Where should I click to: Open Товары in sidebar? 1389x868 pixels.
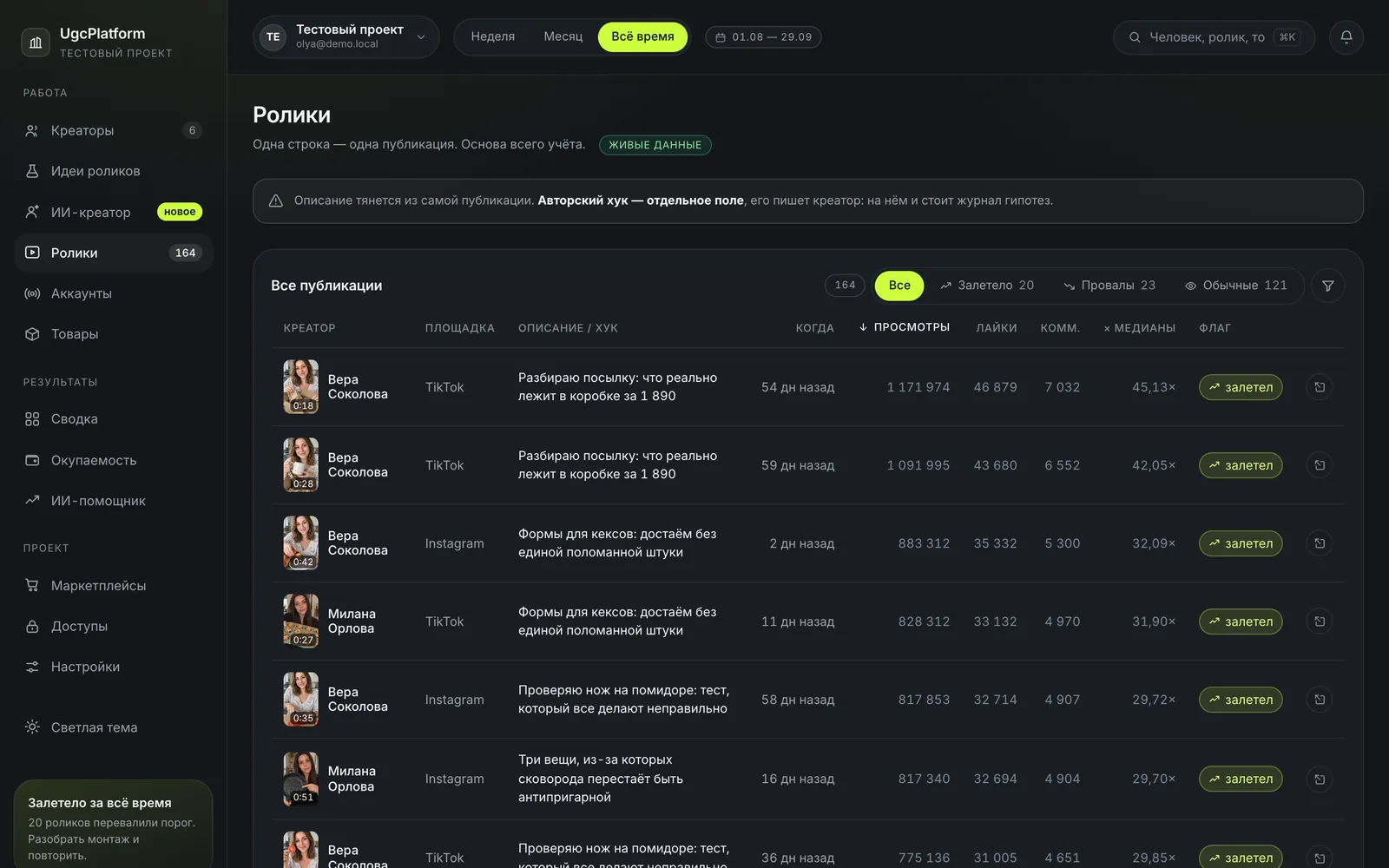114,334
